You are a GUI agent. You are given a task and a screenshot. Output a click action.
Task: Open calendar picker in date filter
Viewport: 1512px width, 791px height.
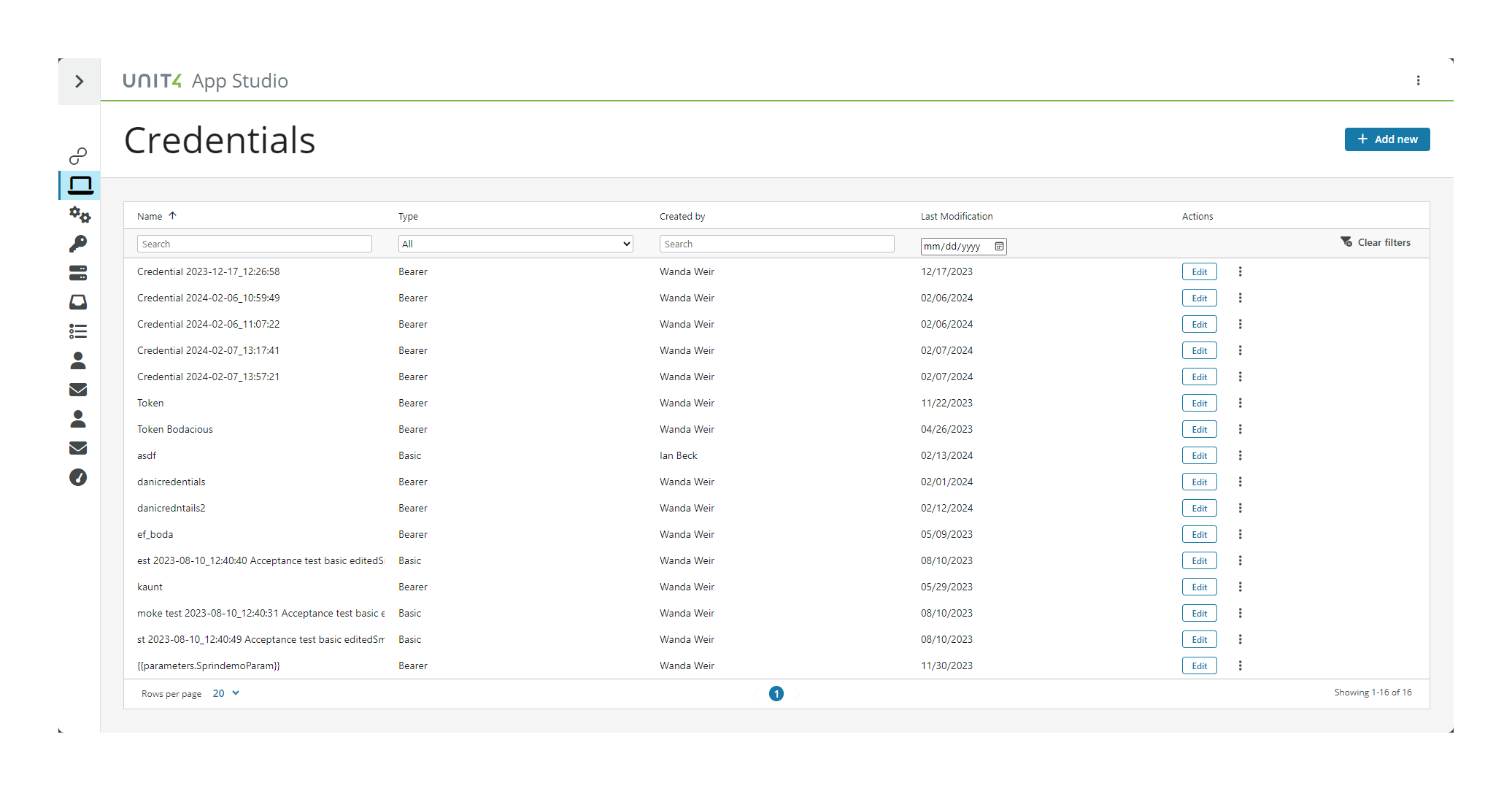[999, 247]
